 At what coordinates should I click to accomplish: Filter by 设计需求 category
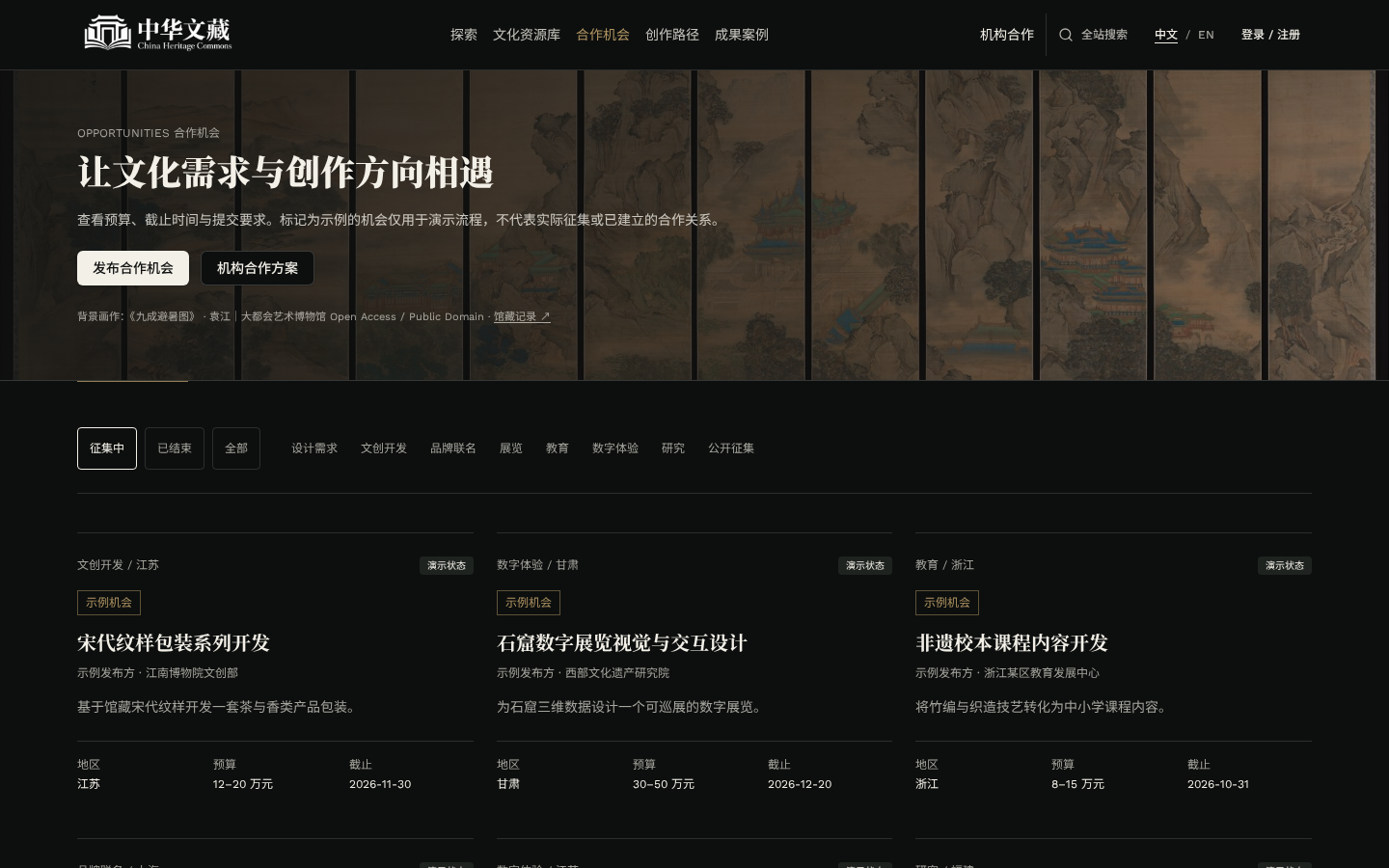coord(314,448)
